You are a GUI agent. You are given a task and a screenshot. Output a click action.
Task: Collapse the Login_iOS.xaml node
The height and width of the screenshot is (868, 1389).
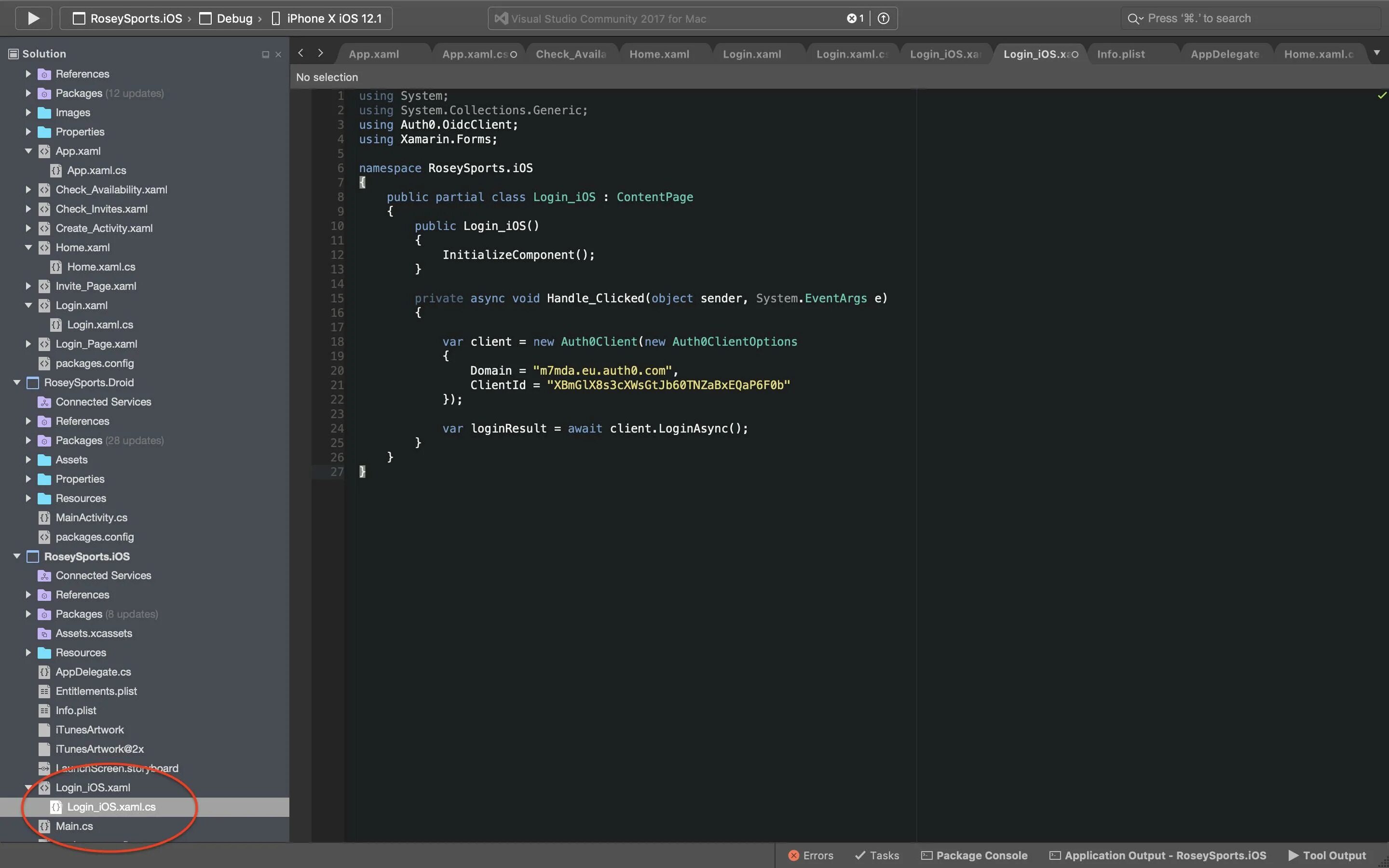tap(28, 787)
